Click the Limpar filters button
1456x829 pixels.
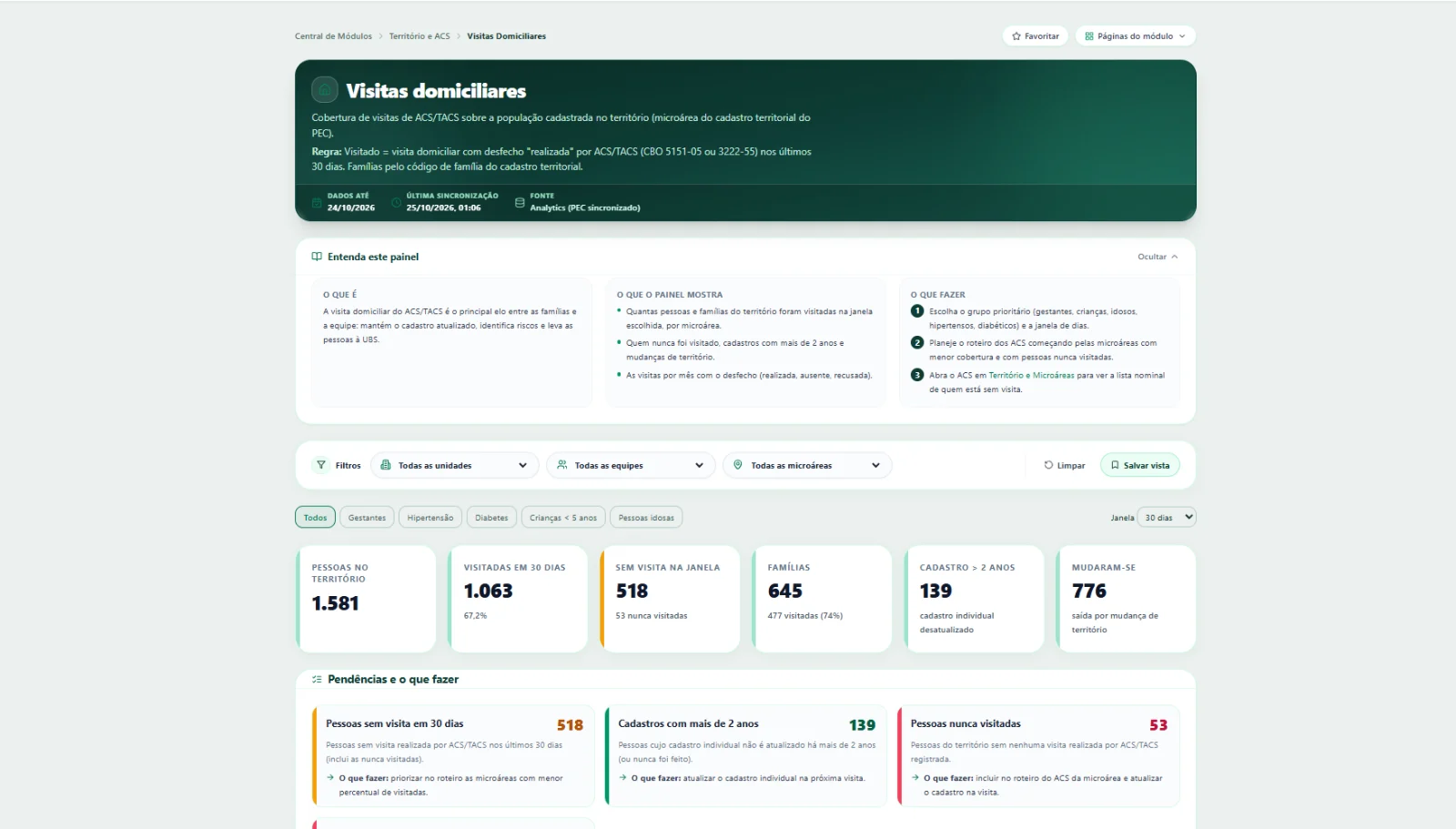pyautogui.click(x=1064, y=465)
